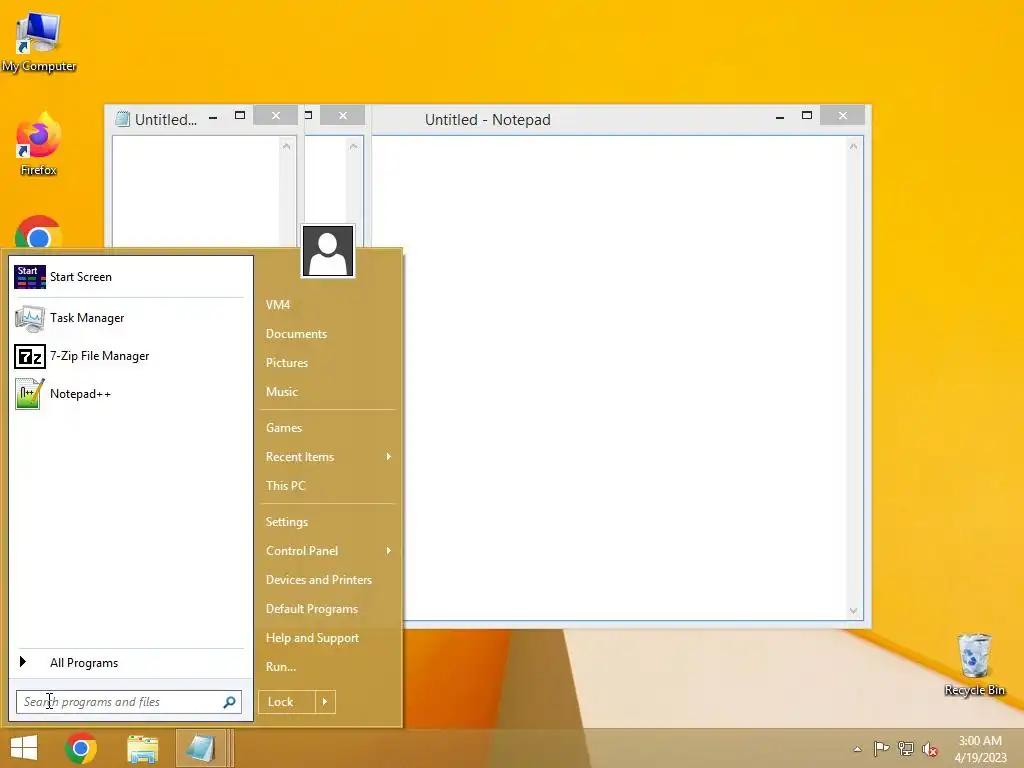Viewport: 1024px width, 768px height.
Task: Open the My Computer desktop shortcut
Action: pyautogui.click(x=39, y=40)
